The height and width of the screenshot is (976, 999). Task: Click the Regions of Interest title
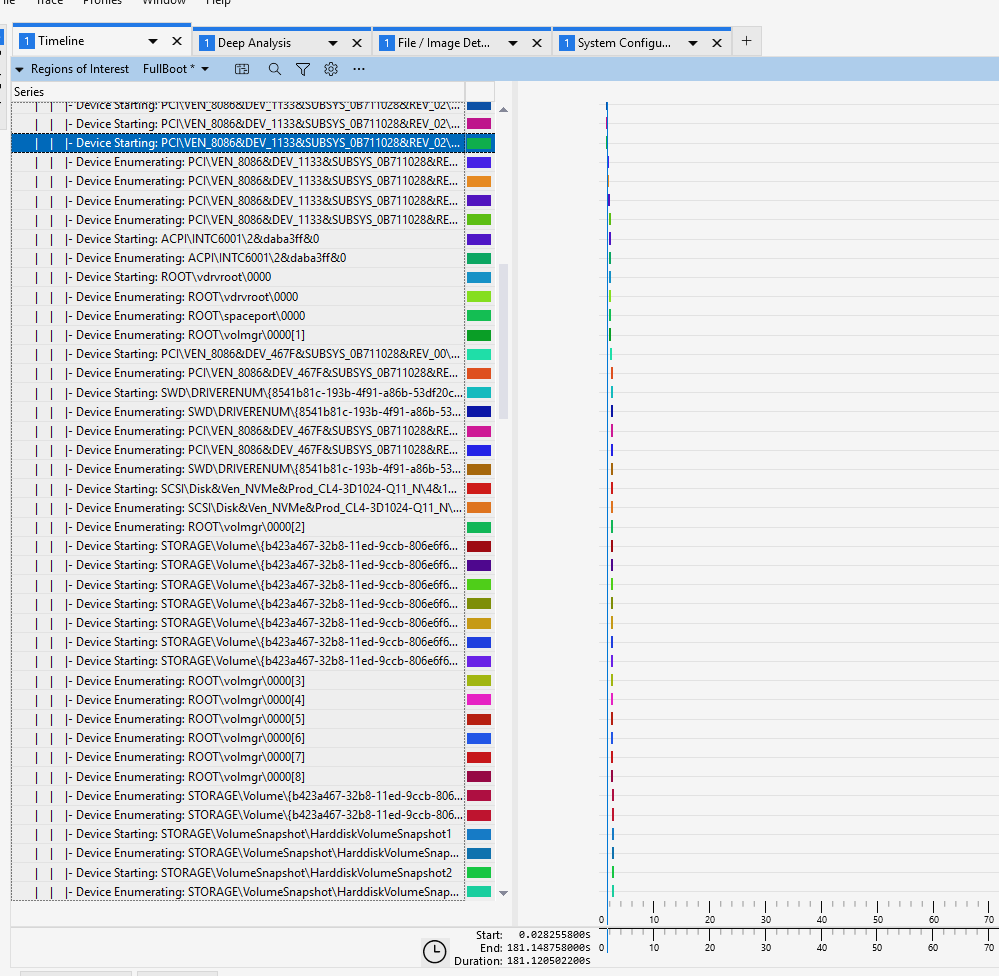pos(80,69)
